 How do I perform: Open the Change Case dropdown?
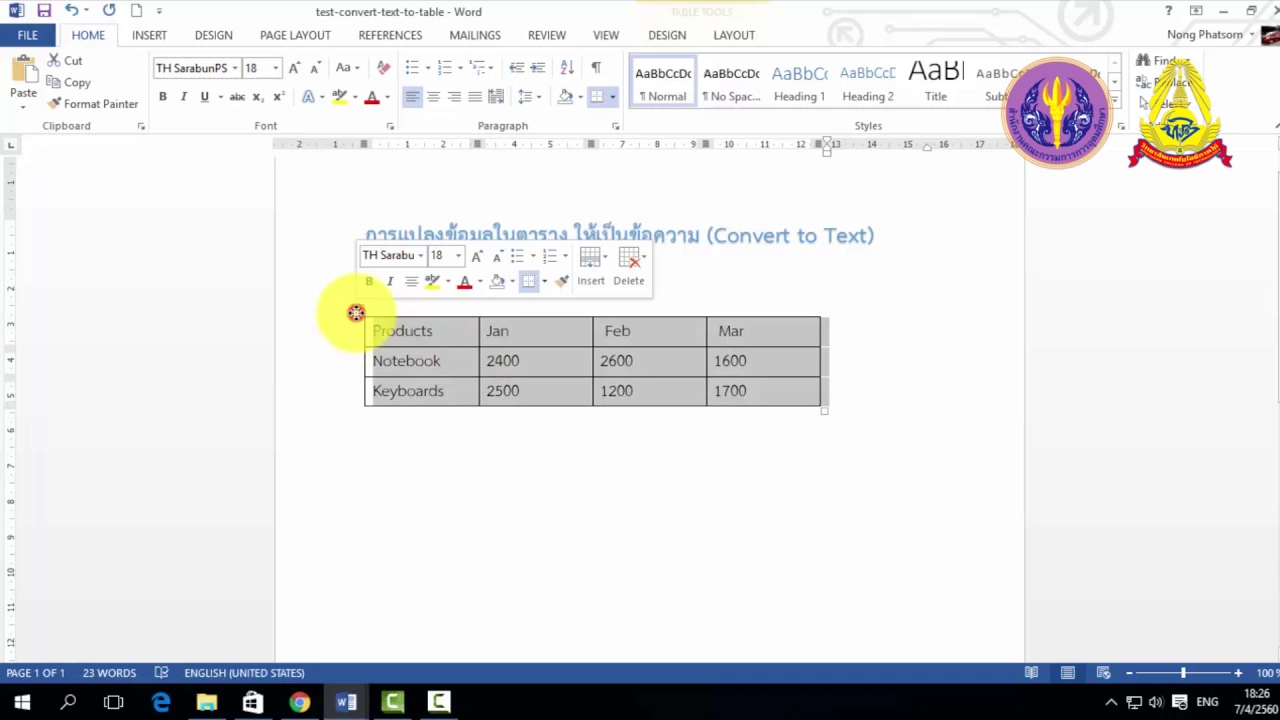(x=347, y=68)
